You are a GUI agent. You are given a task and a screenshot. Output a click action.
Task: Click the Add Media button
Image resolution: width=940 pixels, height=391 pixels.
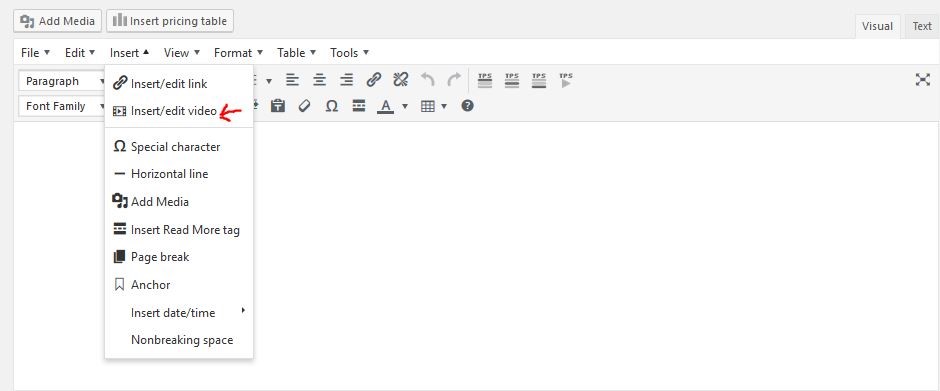pos(58,21)
